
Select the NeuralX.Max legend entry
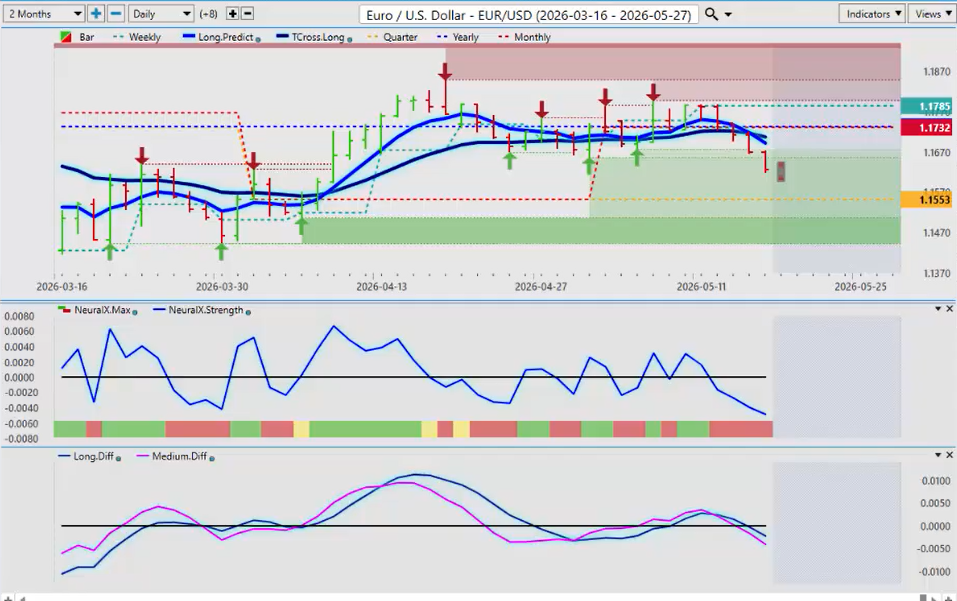tap(95, 310)
